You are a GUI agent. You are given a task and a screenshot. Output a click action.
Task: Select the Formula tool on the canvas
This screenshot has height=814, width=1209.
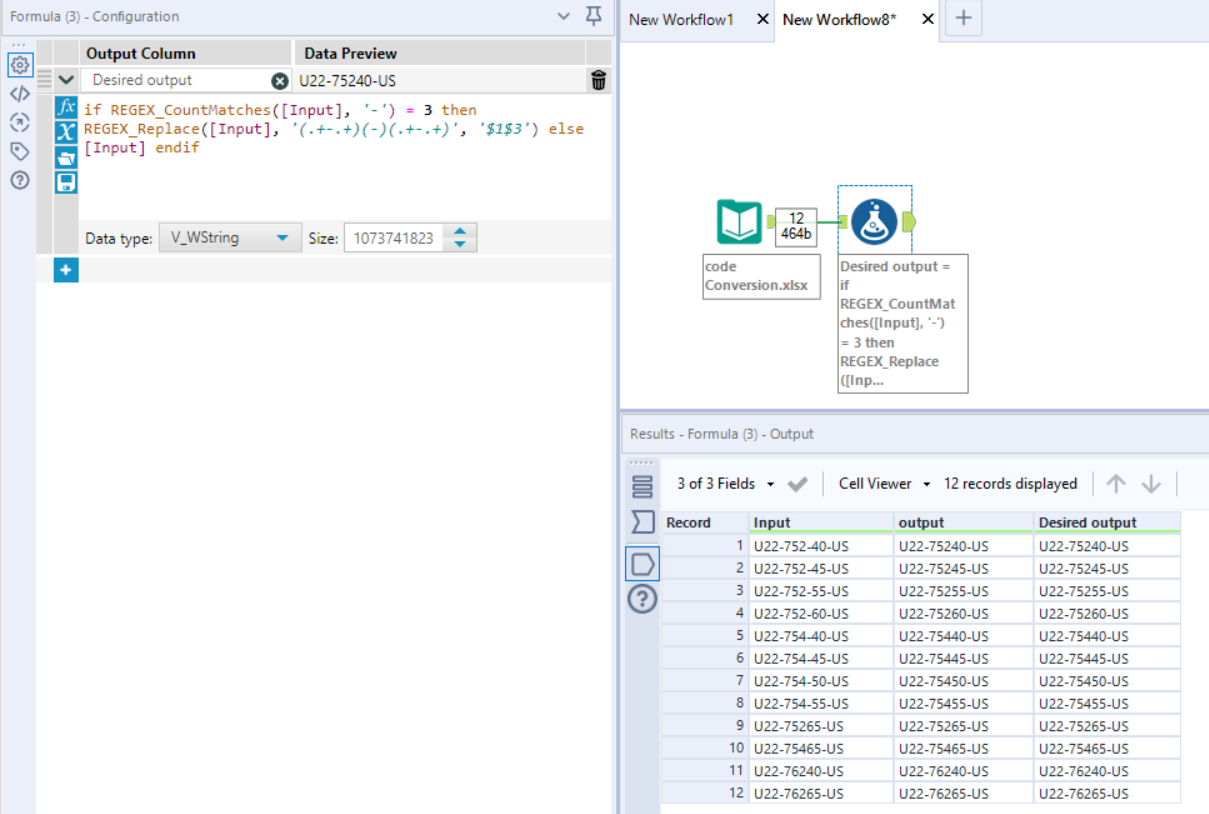(875, 224)
